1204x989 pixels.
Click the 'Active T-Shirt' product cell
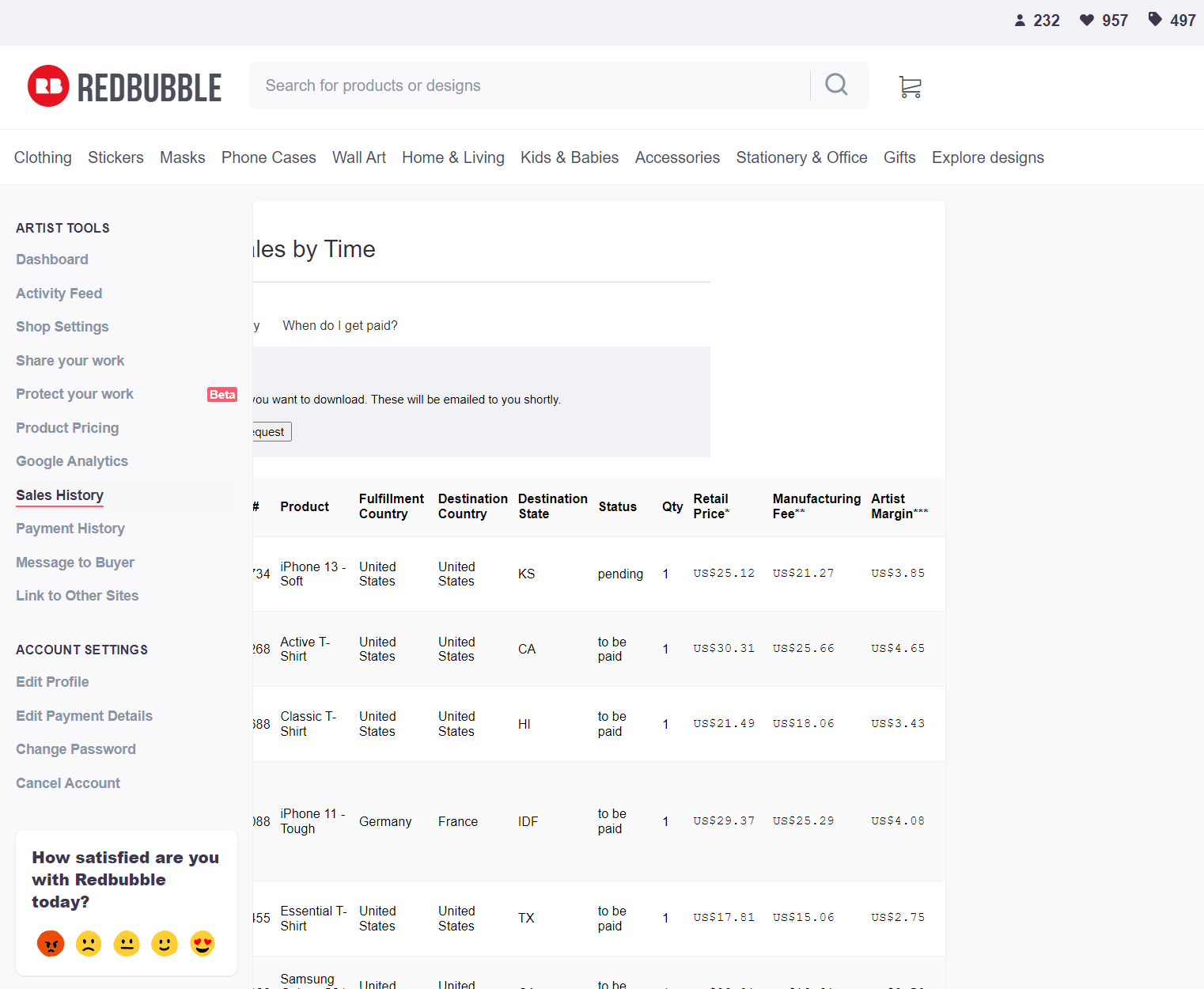pyautogui.click(x=305, y=649)
